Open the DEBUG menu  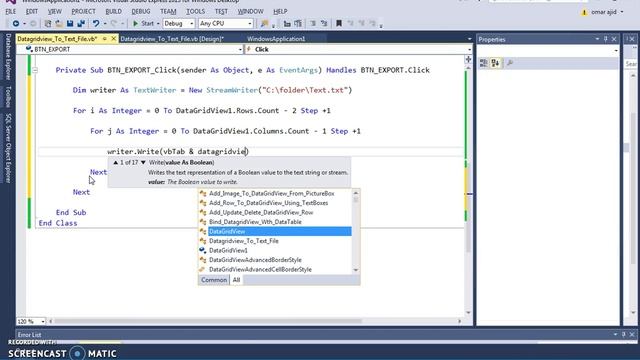tap(141, 11)
